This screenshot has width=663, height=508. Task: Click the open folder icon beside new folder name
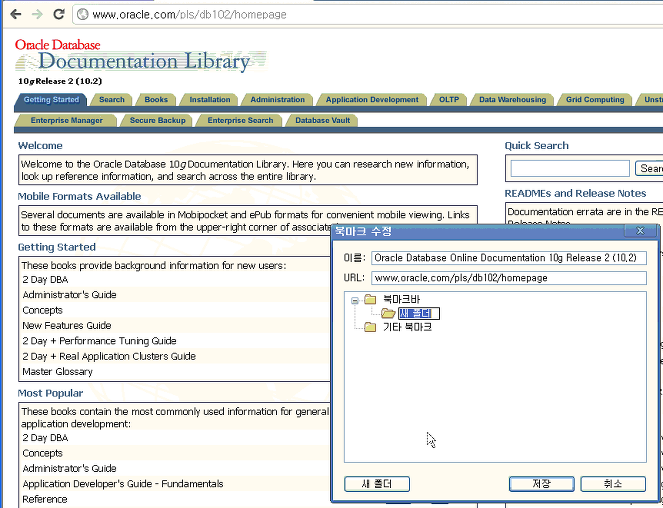(388, 313)
